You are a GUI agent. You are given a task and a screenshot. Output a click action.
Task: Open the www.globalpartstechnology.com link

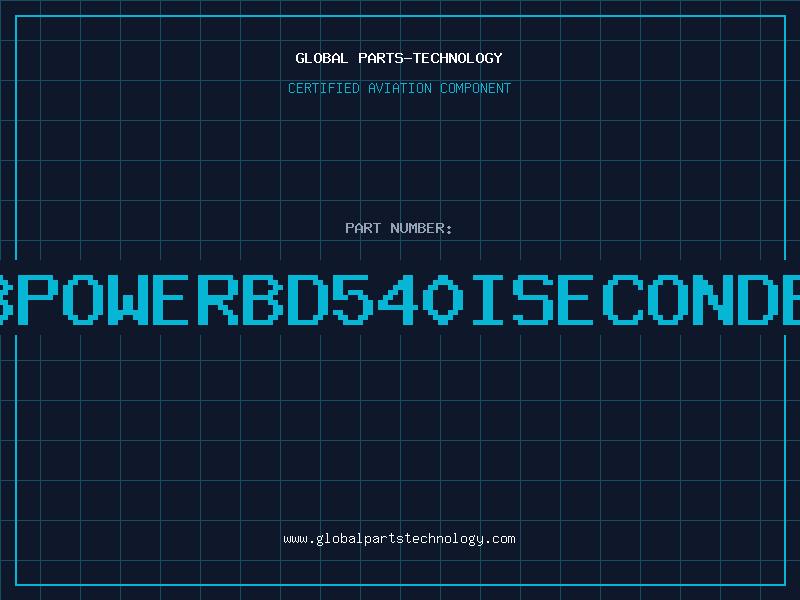(399, 539)
